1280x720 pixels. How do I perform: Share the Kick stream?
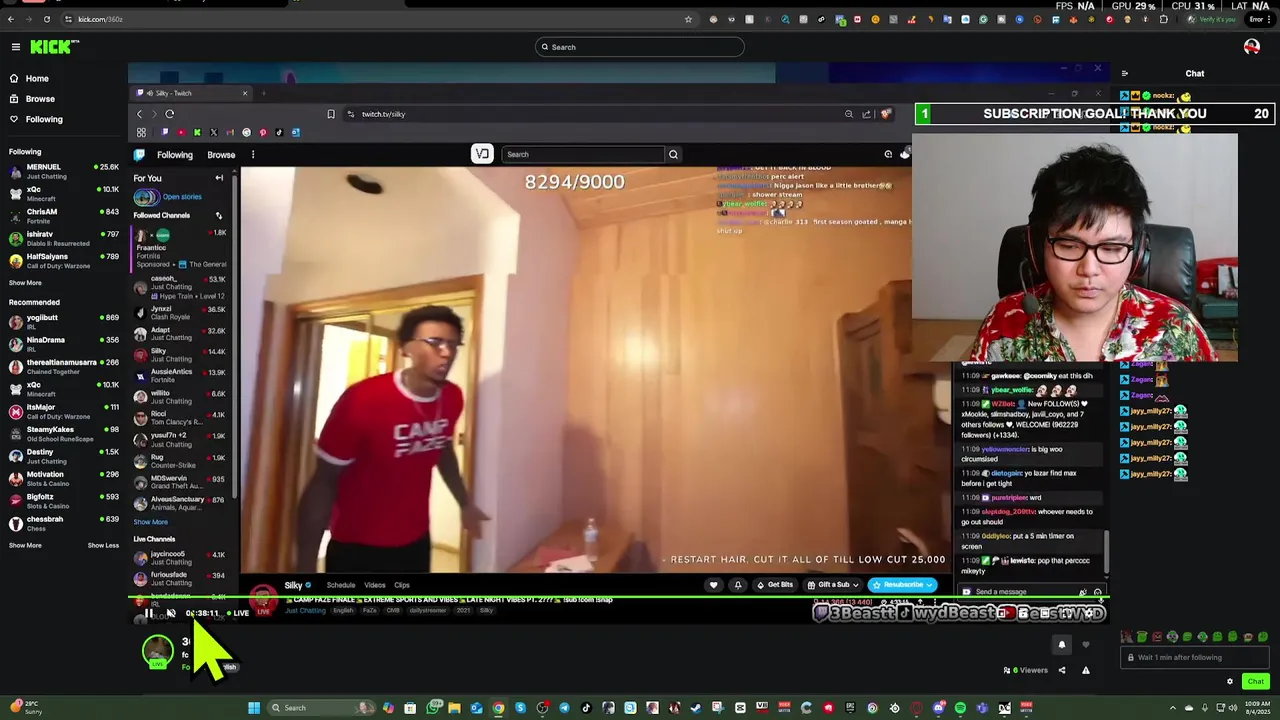click(x=1062, y=670)
